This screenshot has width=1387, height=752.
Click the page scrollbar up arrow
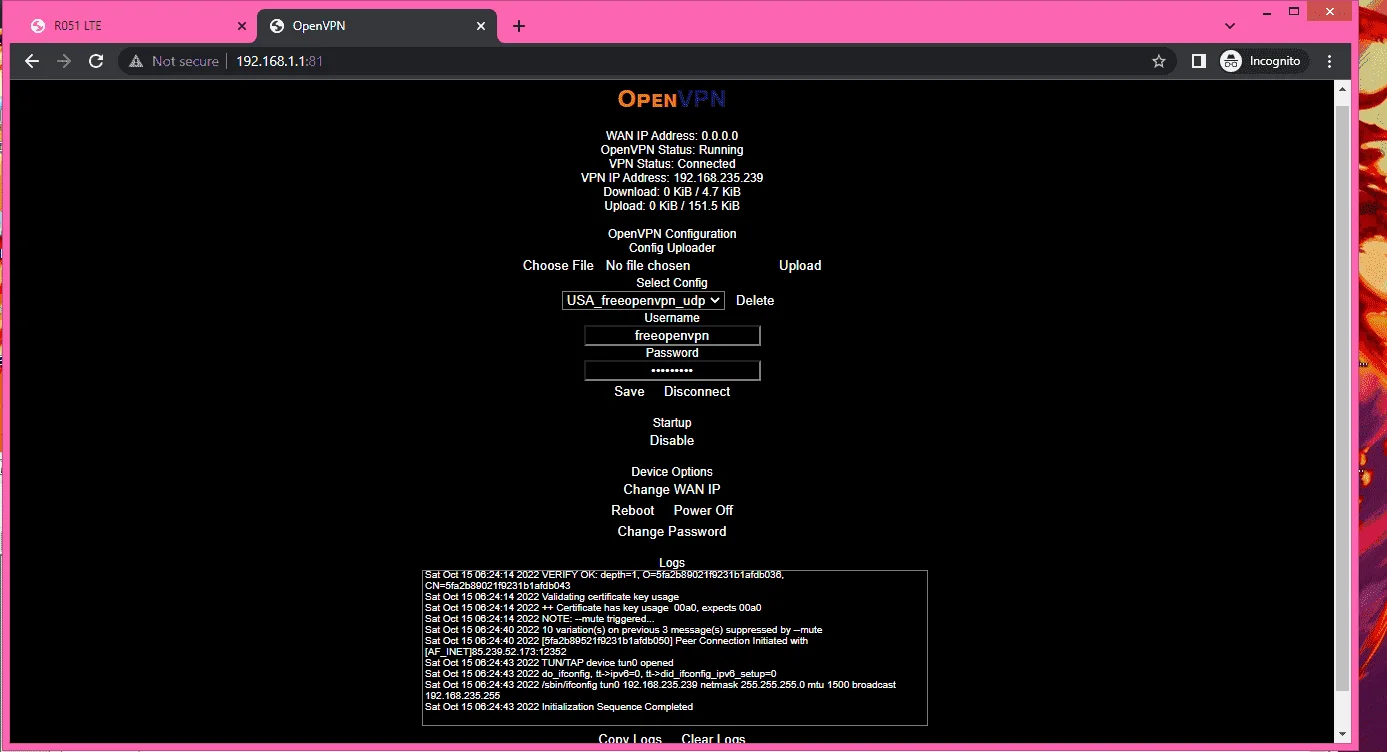[1343, 89]
